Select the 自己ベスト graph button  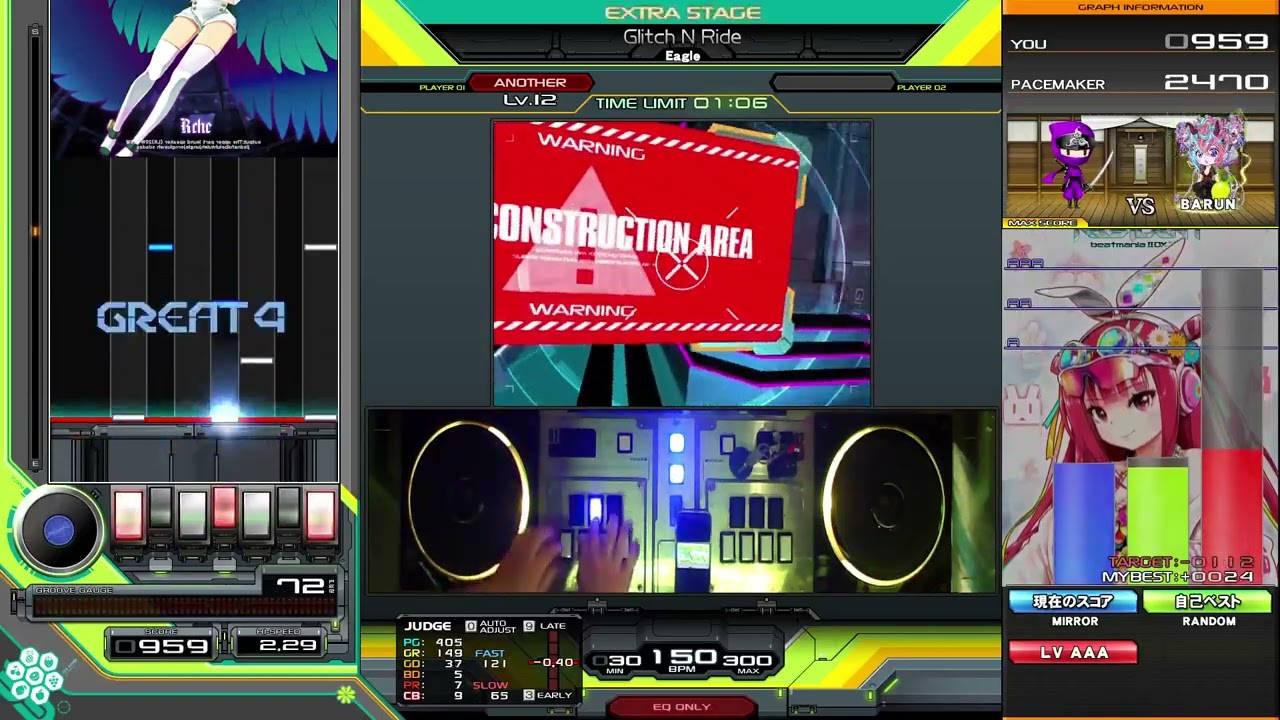pos(1208,602)
